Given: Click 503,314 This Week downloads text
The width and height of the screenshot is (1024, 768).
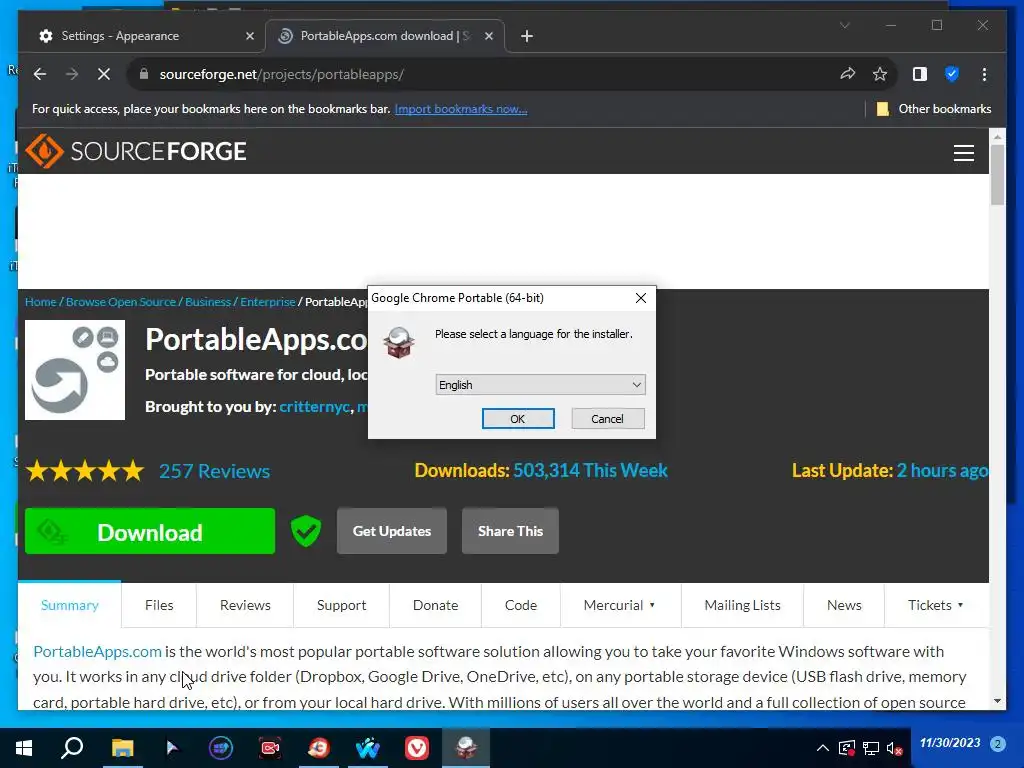Looking at the screenshot, I should [x=590, y=470].
